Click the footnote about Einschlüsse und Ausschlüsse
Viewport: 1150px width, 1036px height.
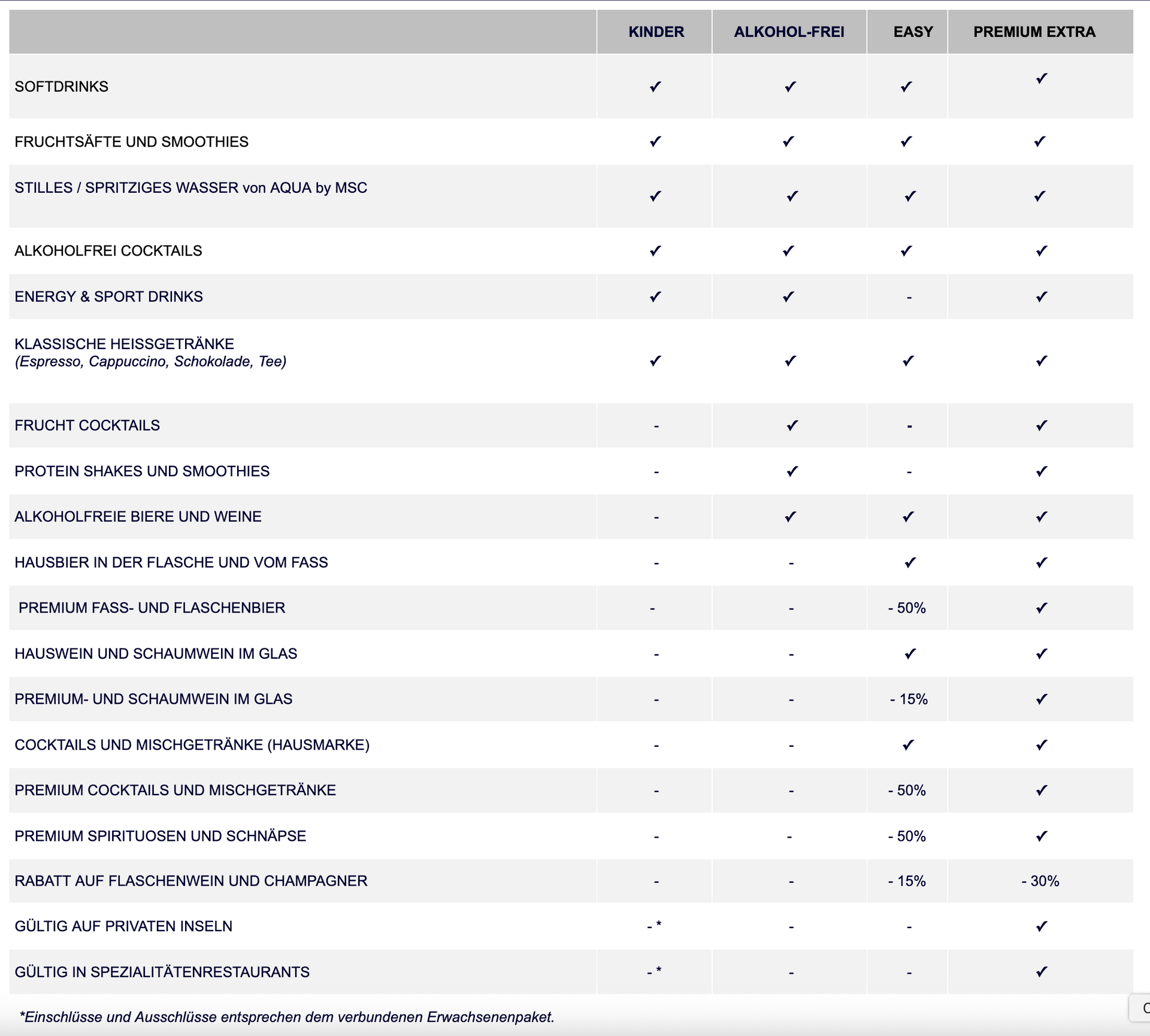287,1017
